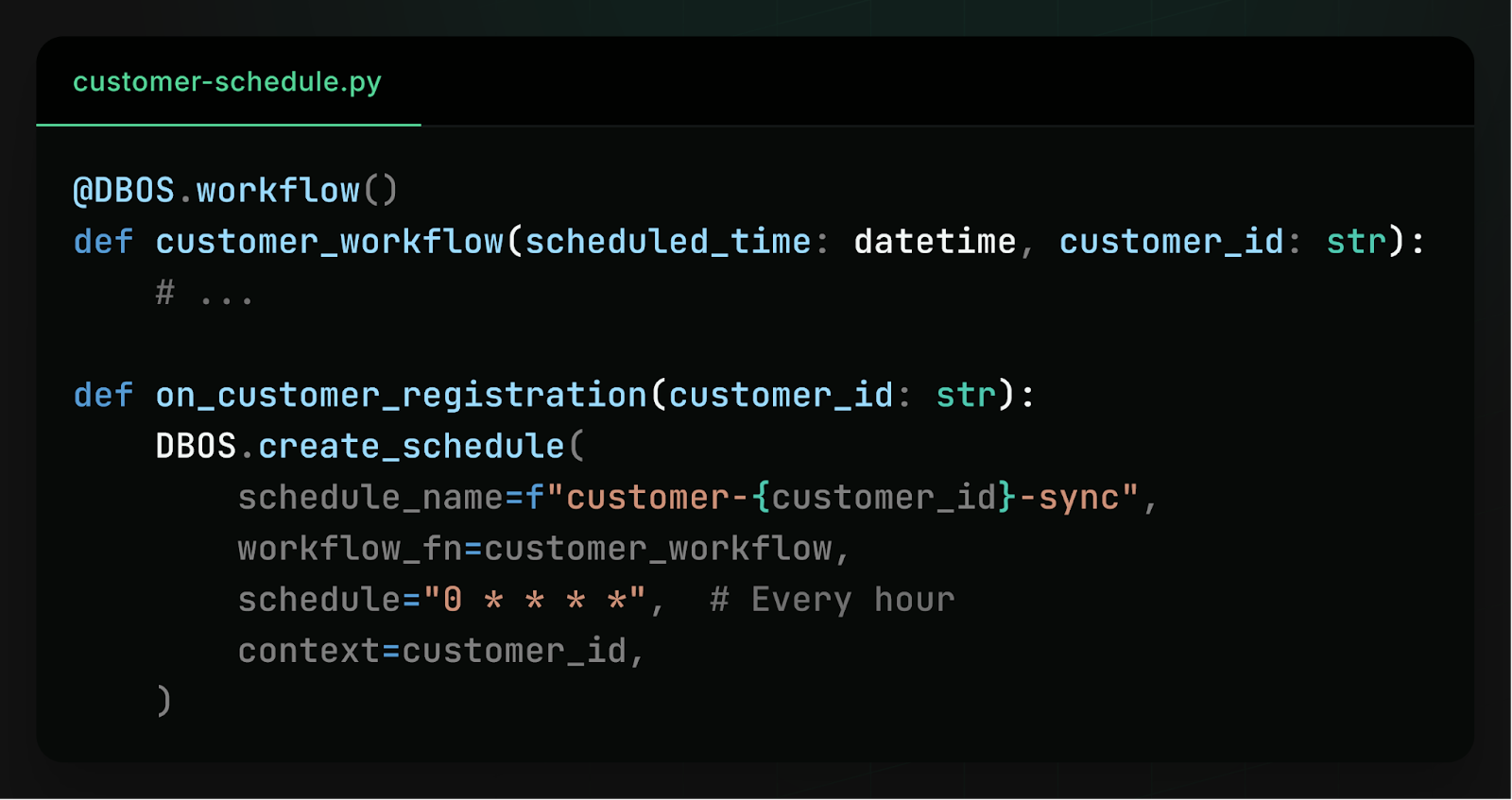
Task: Click DBOS.create_schedule( call
Action: pyautogui.click(x=370, y=446)
